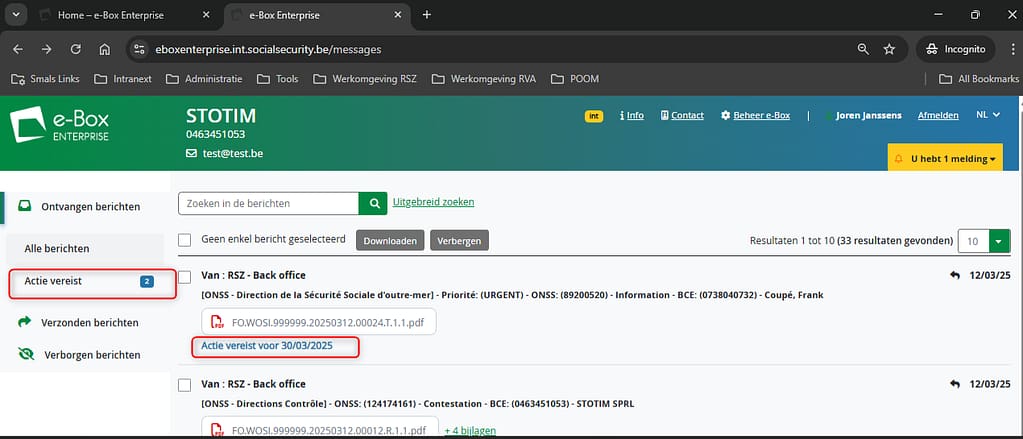1023x439 pixels.
Task: Click reply arrow on STOTIM SPRL message
Action: [x=955, y=384]
